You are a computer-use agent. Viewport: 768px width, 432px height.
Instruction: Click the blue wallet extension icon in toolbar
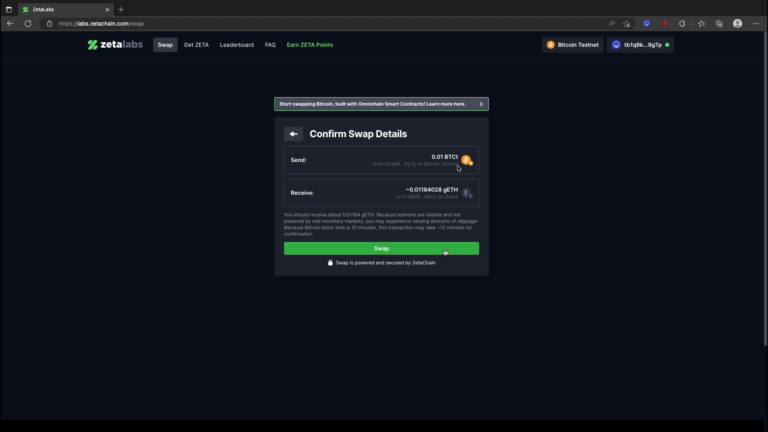pyautogui.click(x=647, y=24)
